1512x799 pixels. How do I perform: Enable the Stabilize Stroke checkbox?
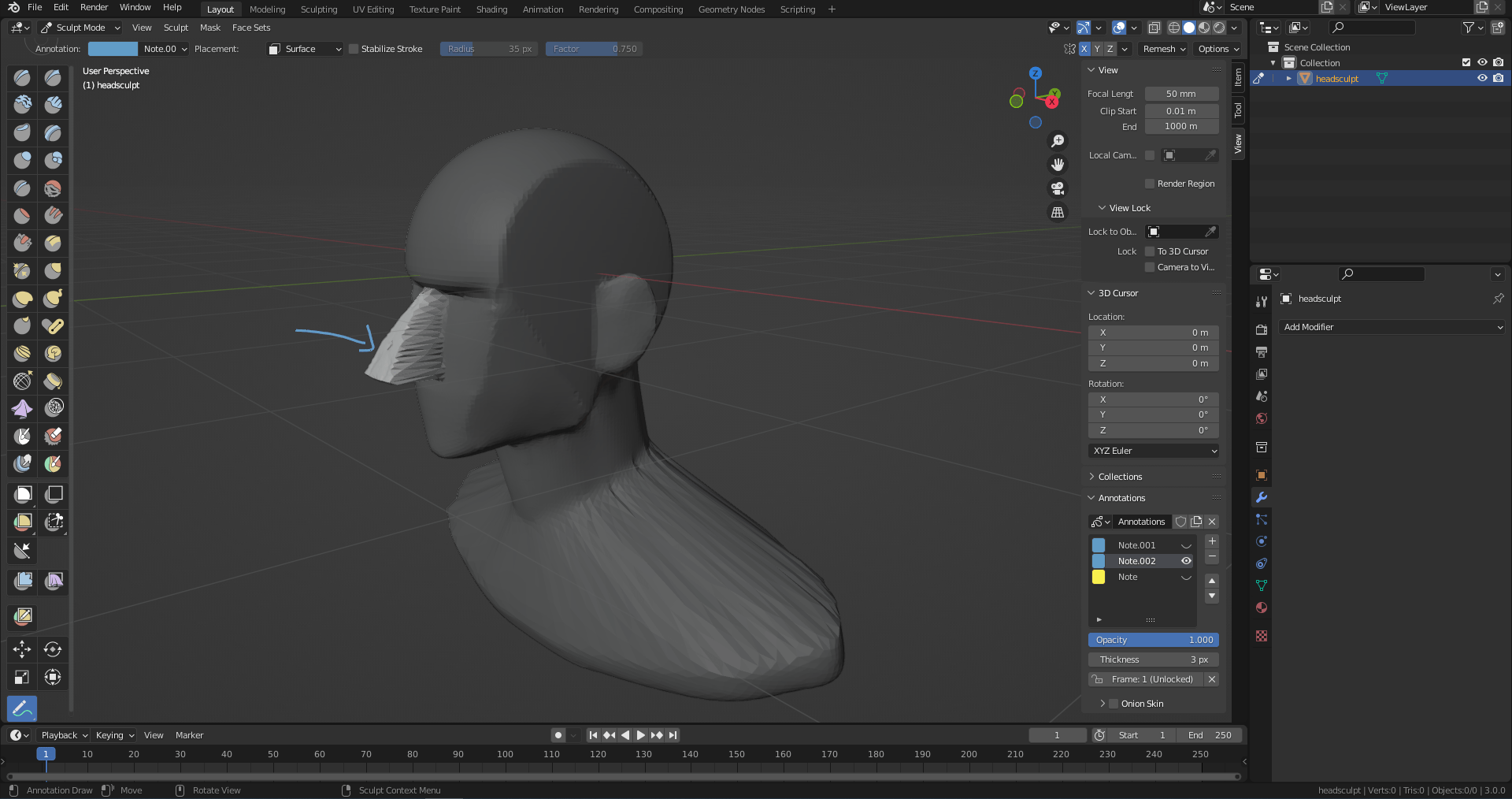[354, 49]
